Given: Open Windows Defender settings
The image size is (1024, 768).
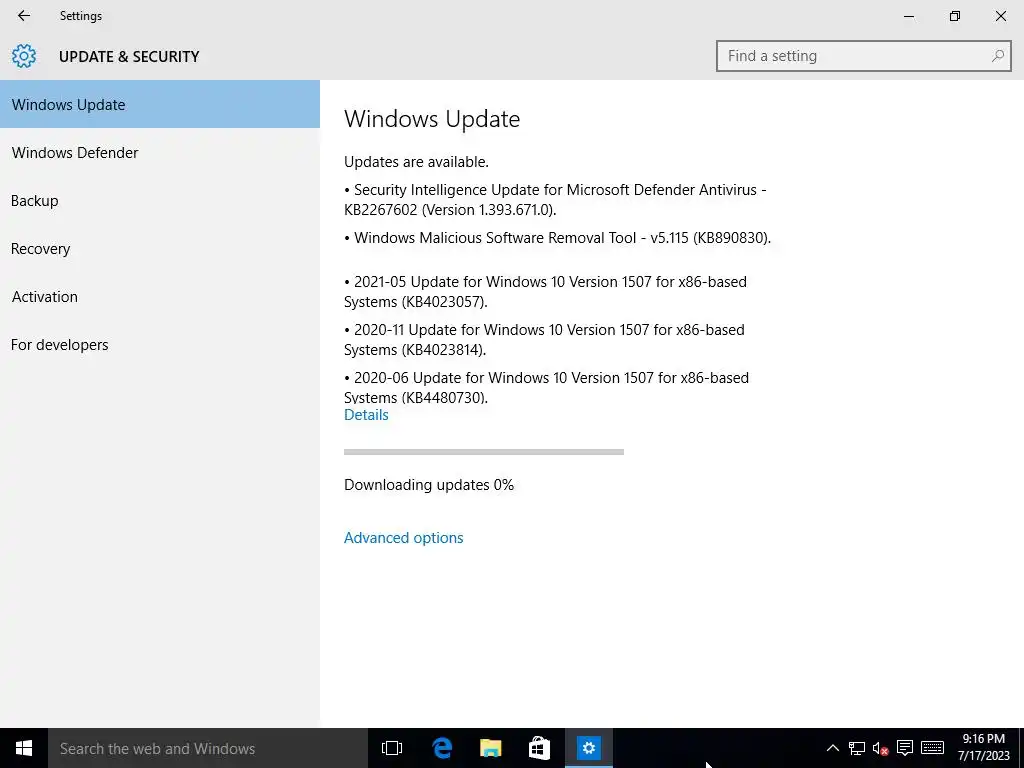Looking at the screenshot, I should 160,153.
